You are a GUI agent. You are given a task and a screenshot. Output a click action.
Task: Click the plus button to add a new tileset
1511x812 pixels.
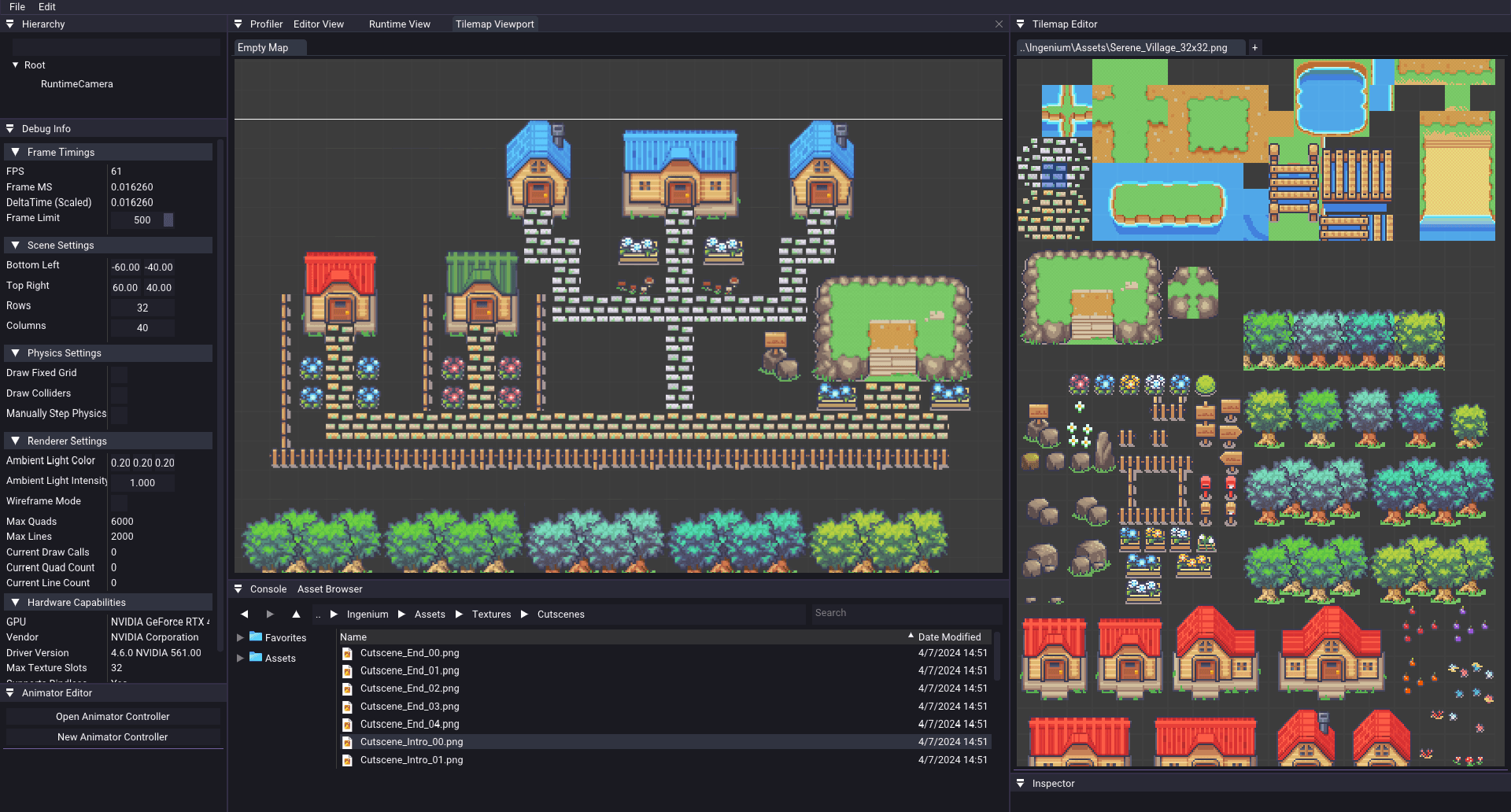click(x=1254, y=47)
